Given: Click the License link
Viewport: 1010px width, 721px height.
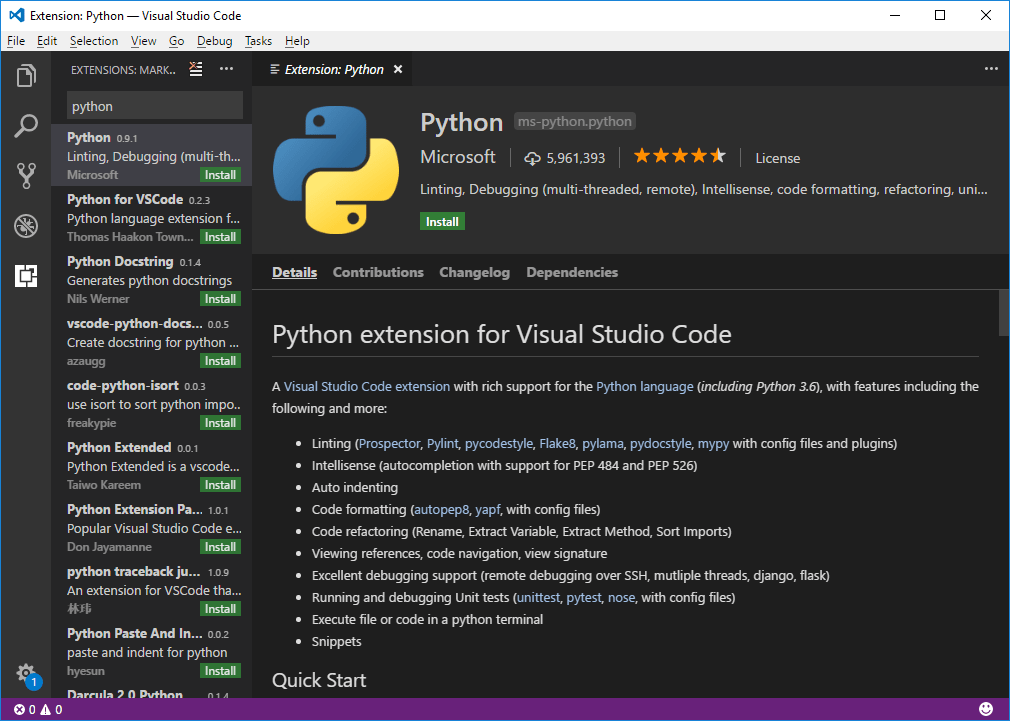Looking at the screenshot, I should click(x=777, y=158).
